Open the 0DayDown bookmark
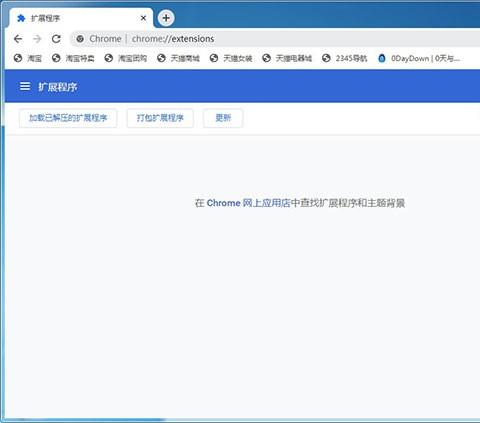Viewport: 480px width, 423px height. point(419,58)
